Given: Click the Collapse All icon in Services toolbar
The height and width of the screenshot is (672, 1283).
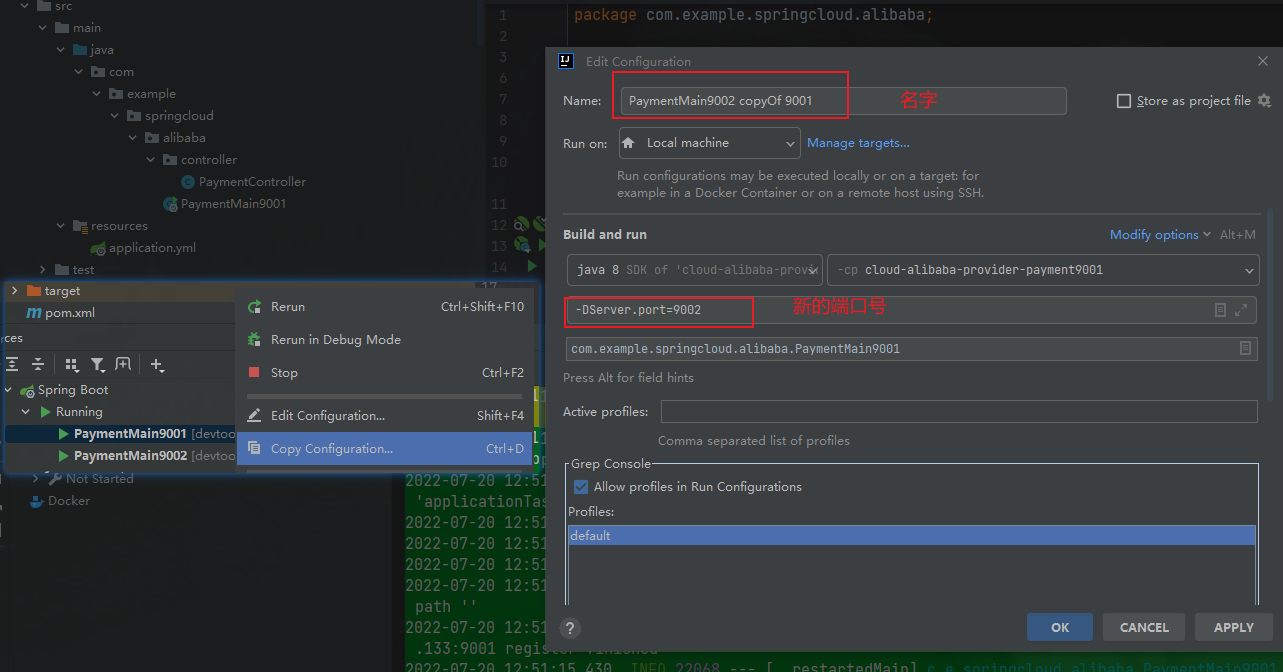Looking at the screenshot, I should [38, 365].
